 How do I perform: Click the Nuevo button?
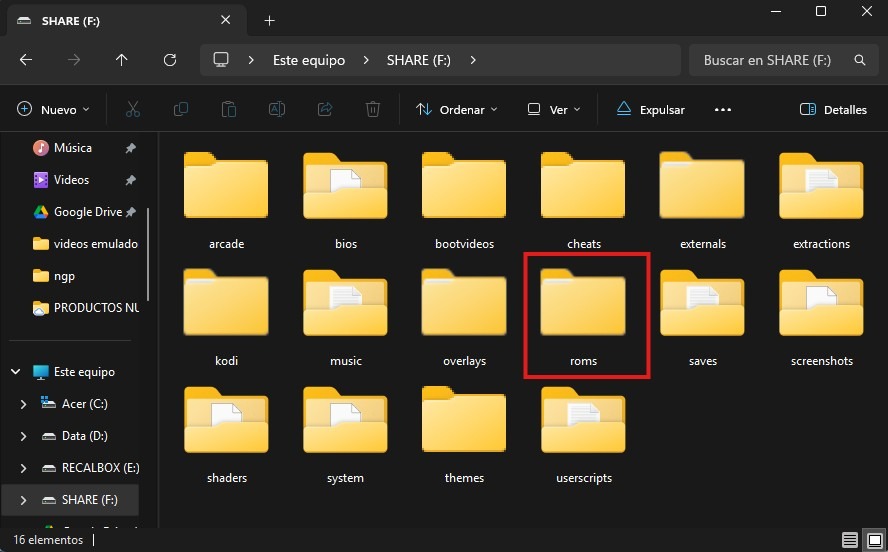[x=54, y=109]
